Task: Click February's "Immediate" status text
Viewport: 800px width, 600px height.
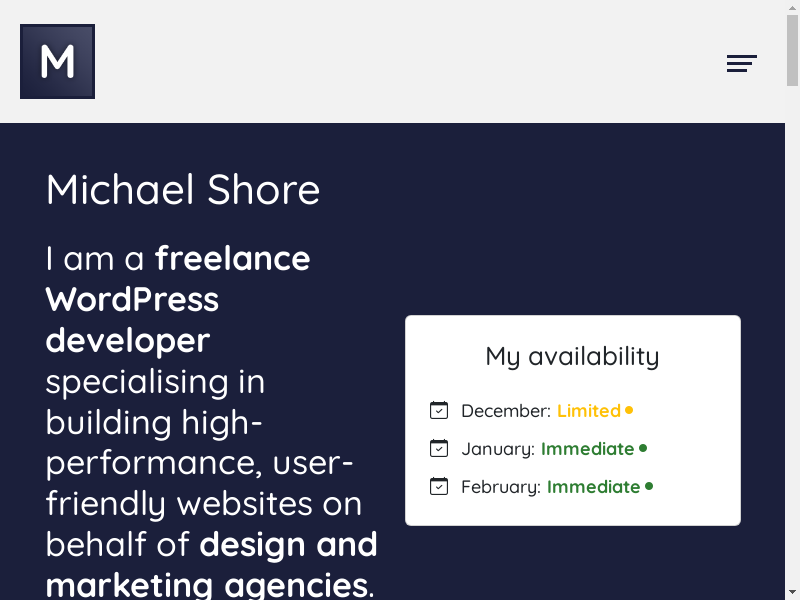Action: tap(593, 487)
